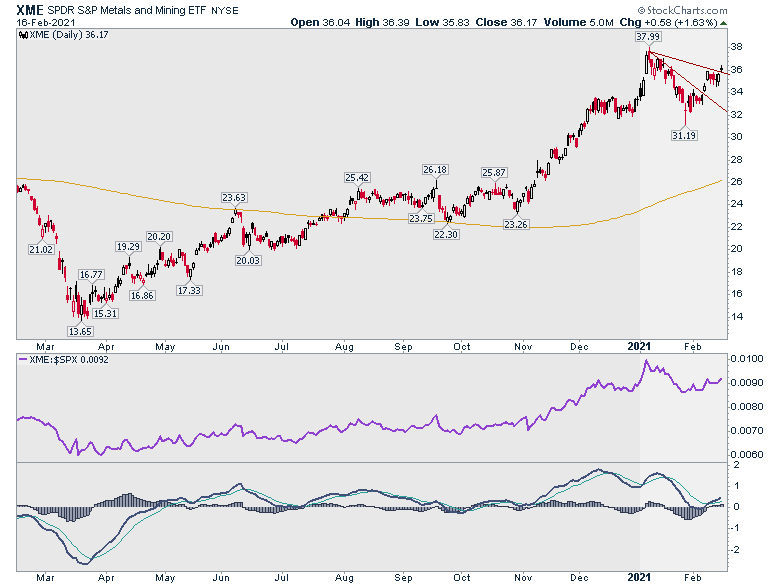Click the Mar label on bottom MACD axis
The height and width of the screenshot is (586, 780).
[45, 578]
